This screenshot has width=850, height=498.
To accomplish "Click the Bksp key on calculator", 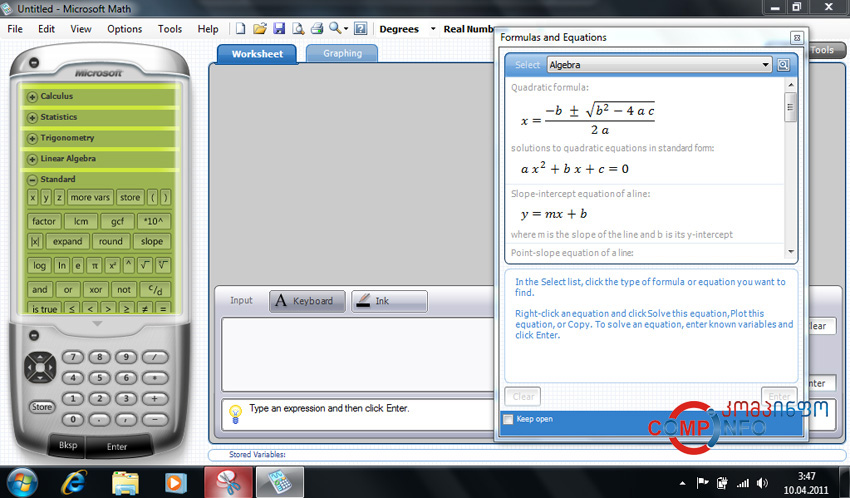I will point(68,445).
